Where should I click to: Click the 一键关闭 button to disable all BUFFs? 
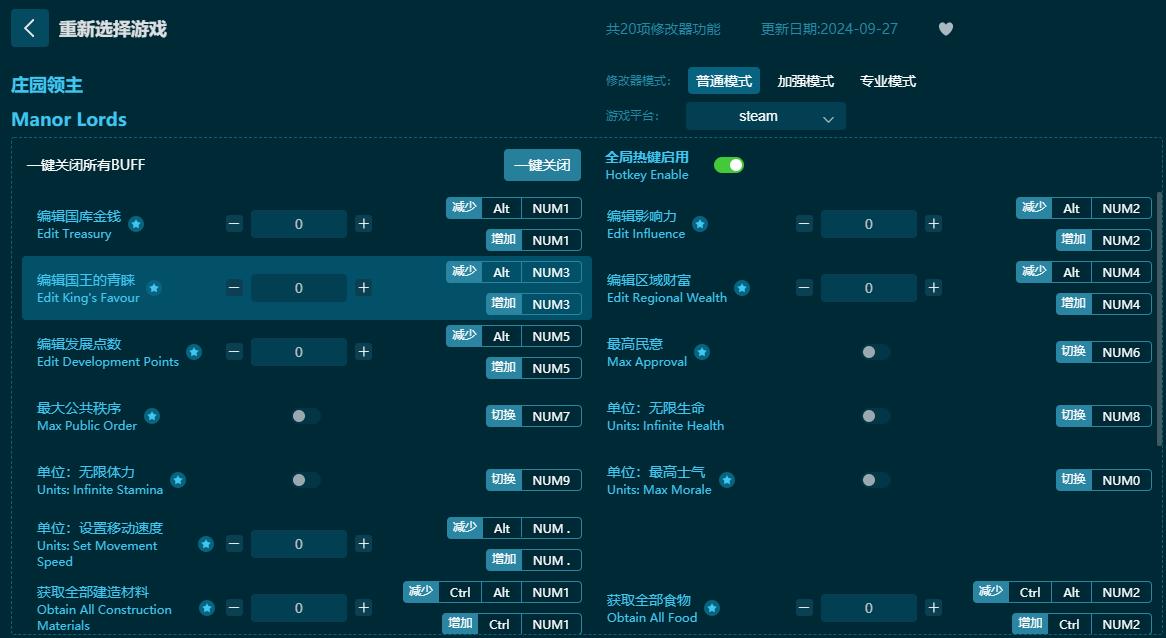pos(542,164)
